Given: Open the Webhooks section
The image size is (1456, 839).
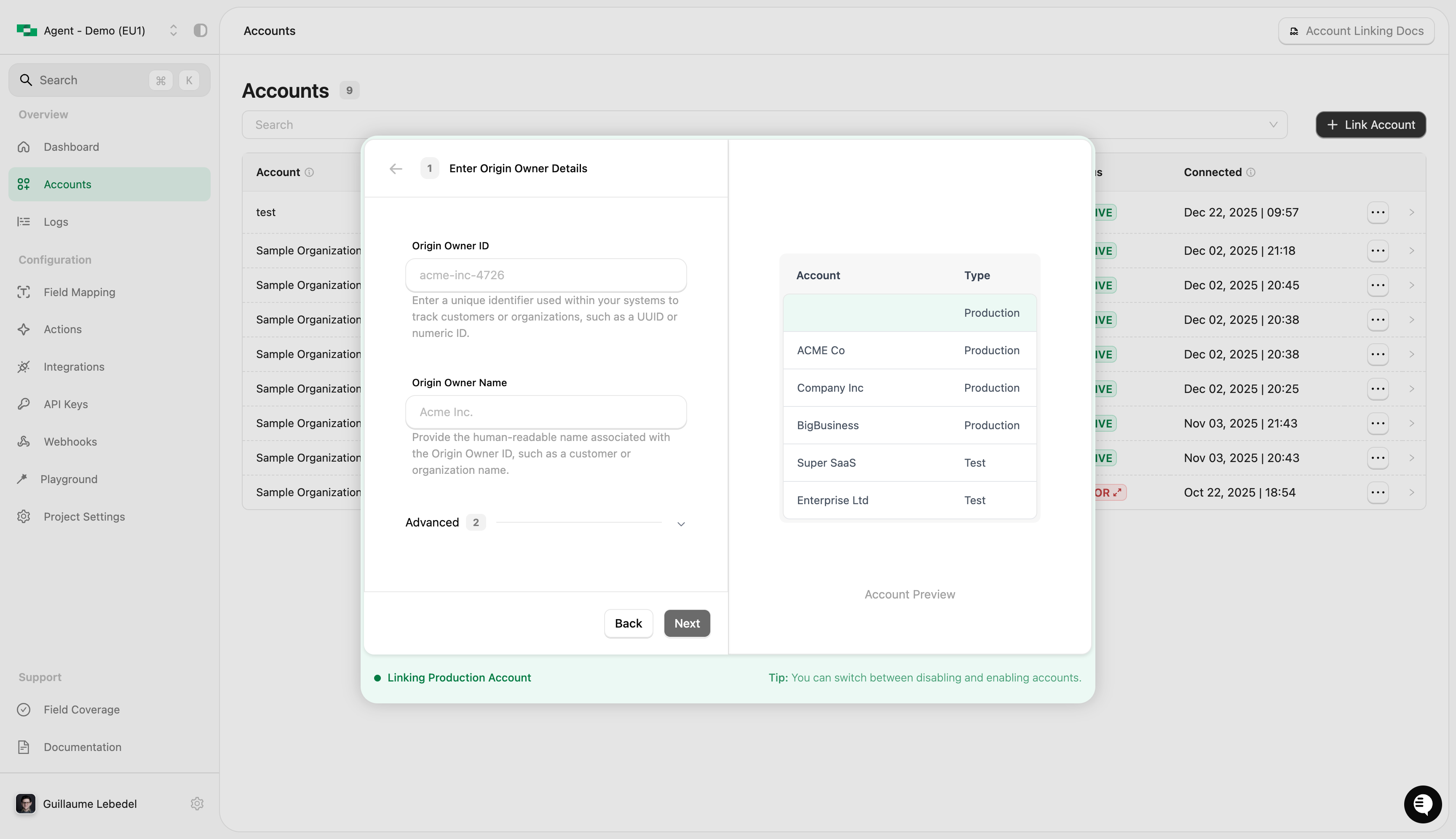Looking at the screenshot, I should [x=70, y=441].
